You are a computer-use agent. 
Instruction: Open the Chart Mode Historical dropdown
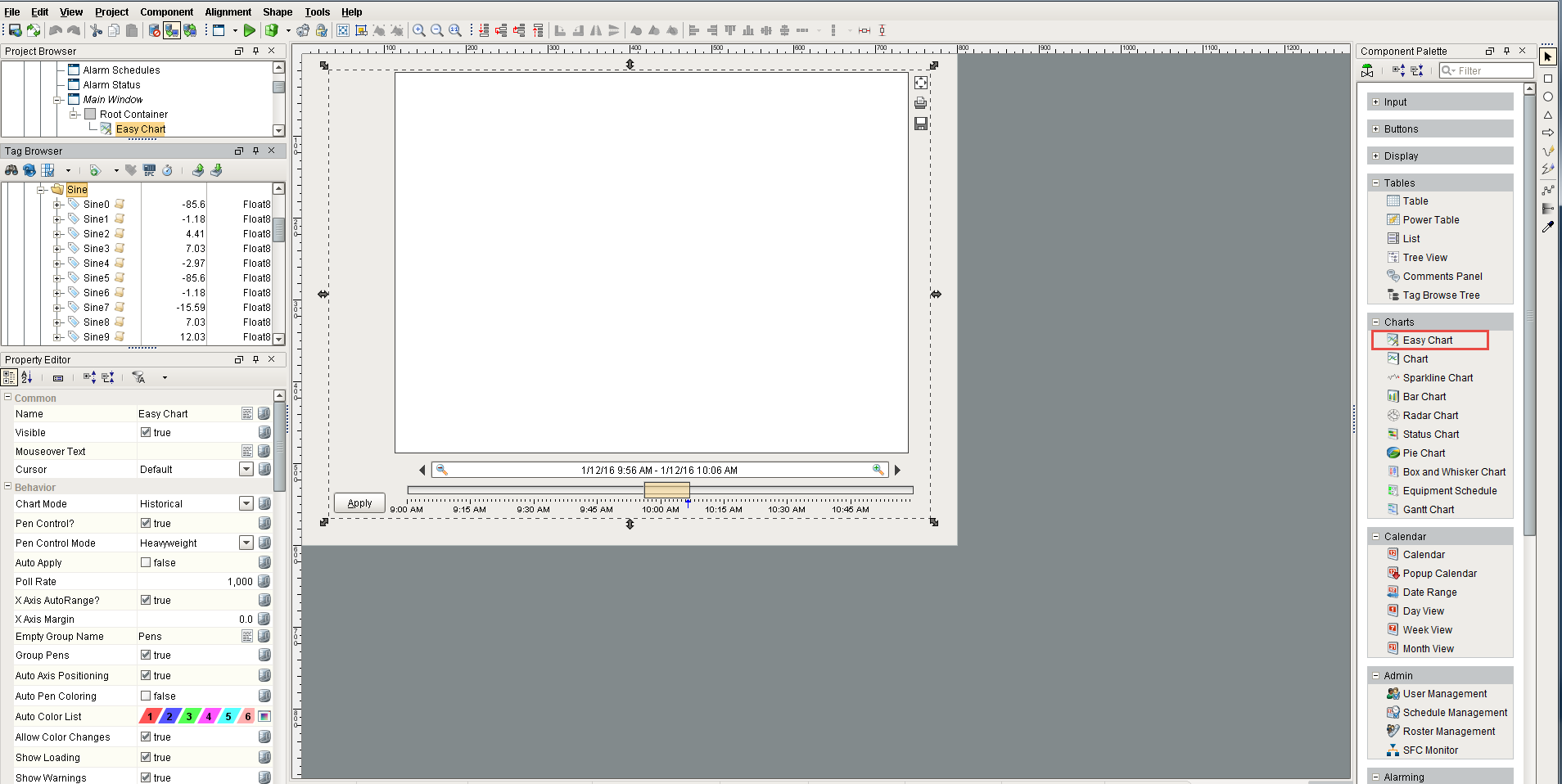(246, 503)
